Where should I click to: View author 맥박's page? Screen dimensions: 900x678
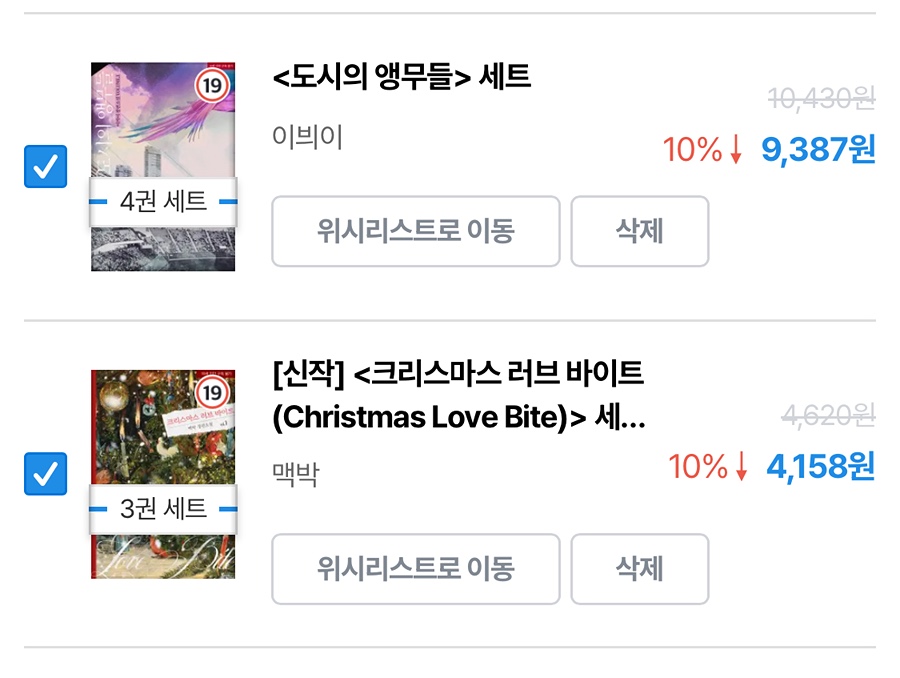tap(295, 473)
